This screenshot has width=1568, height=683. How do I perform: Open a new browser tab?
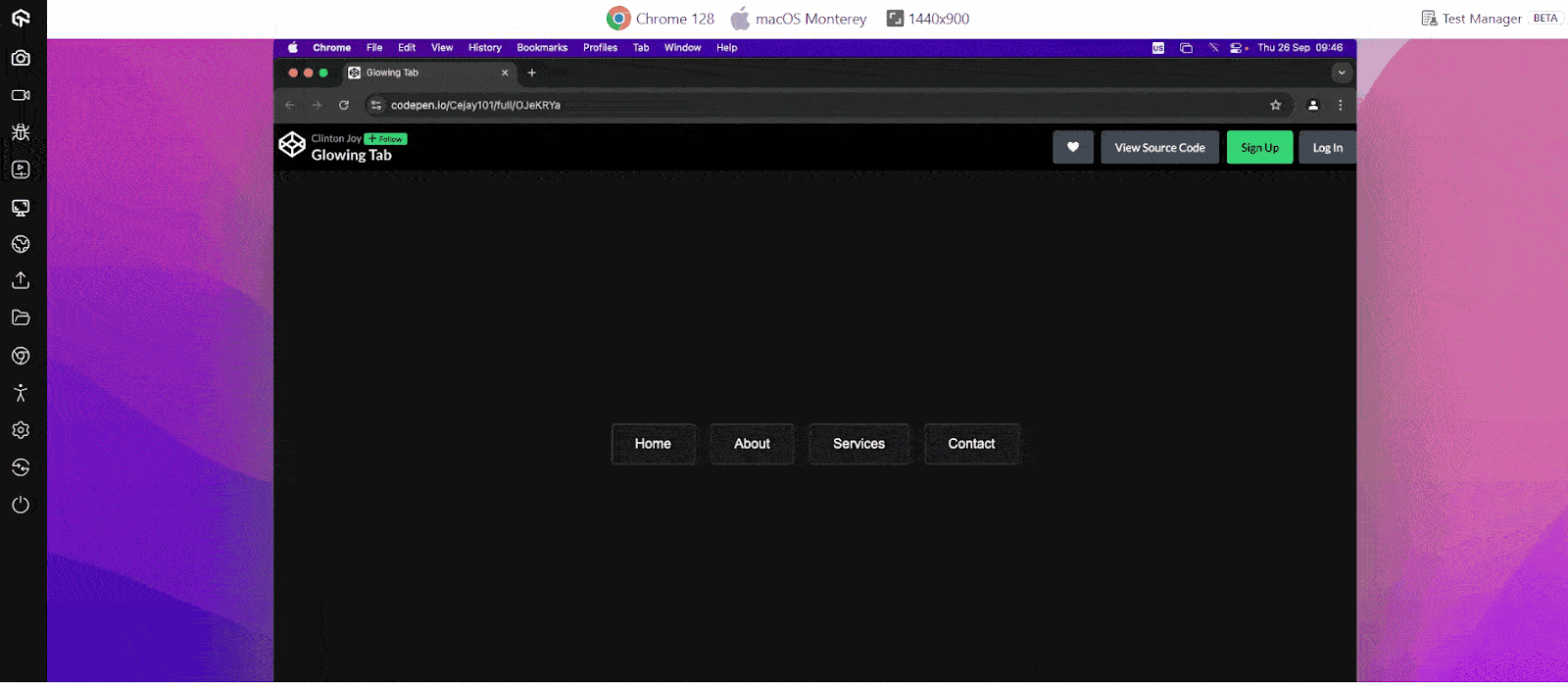pos(532,73)
